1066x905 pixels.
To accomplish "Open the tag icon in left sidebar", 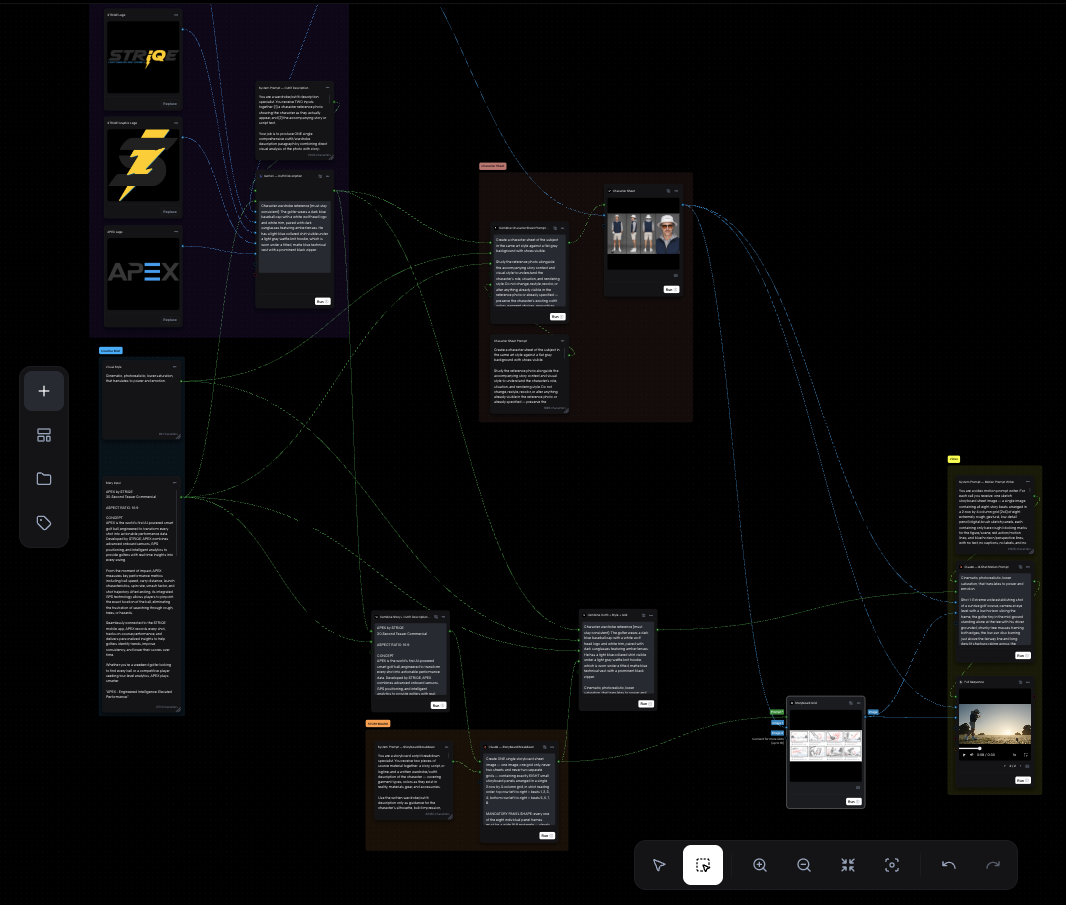I will click(x=44, y=523).
